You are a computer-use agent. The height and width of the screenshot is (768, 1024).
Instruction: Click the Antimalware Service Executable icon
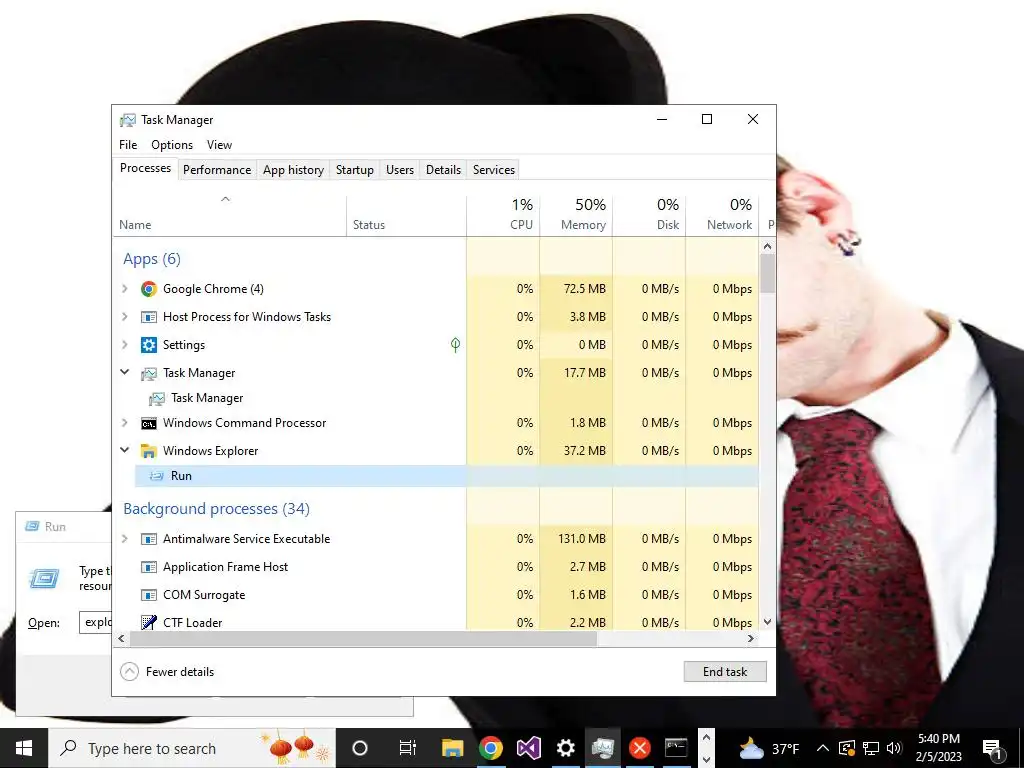(149, 539)
